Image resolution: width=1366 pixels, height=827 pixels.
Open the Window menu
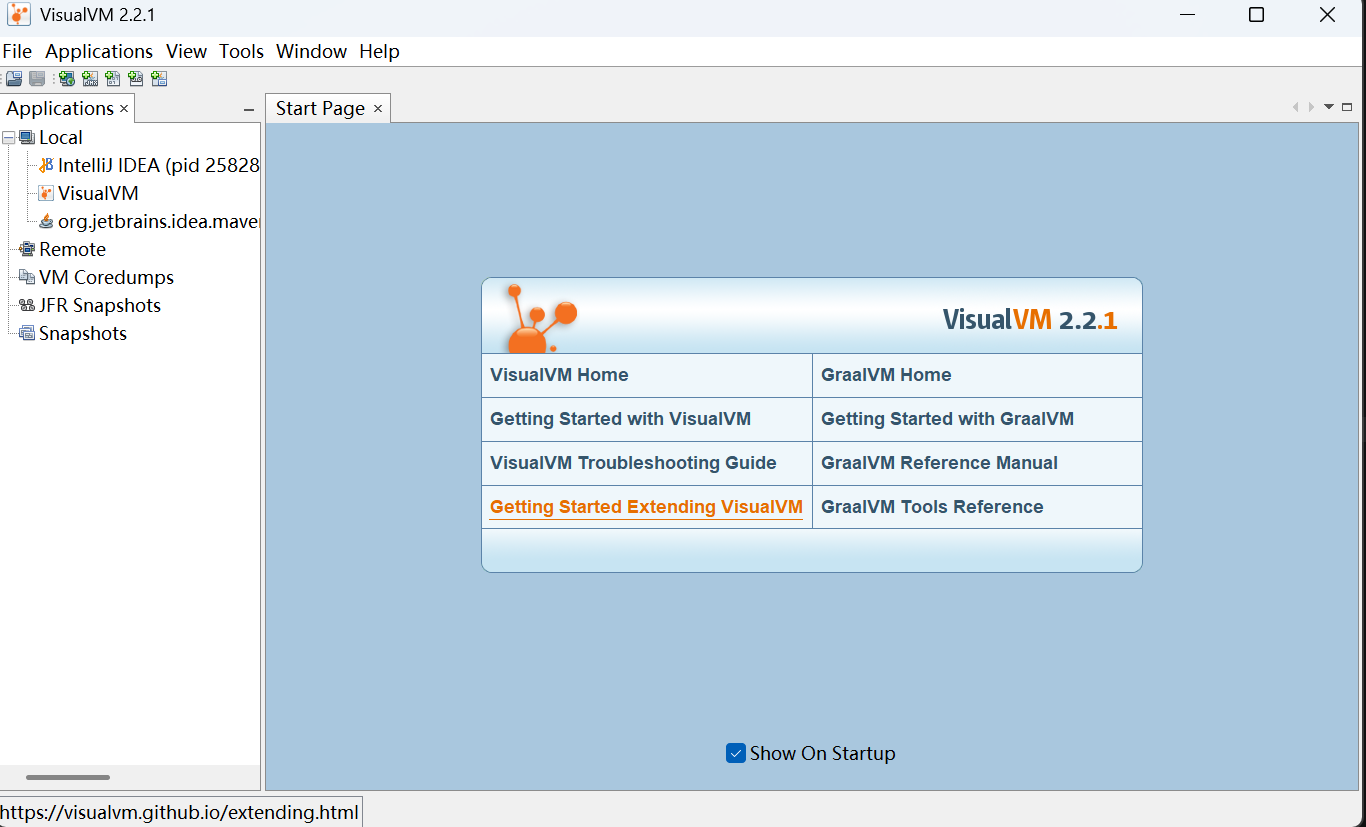pyautogui.click(x=311, y=51)
